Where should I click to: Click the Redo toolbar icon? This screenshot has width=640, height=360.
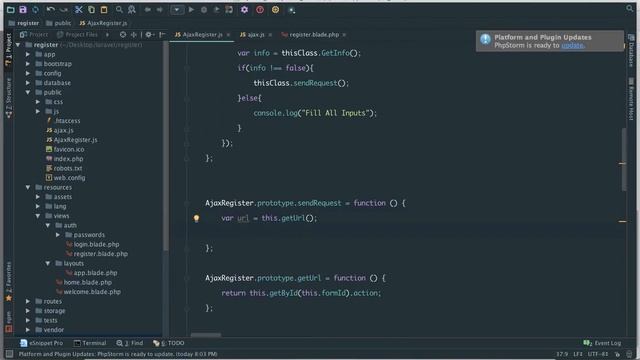[x=64, y=9]
